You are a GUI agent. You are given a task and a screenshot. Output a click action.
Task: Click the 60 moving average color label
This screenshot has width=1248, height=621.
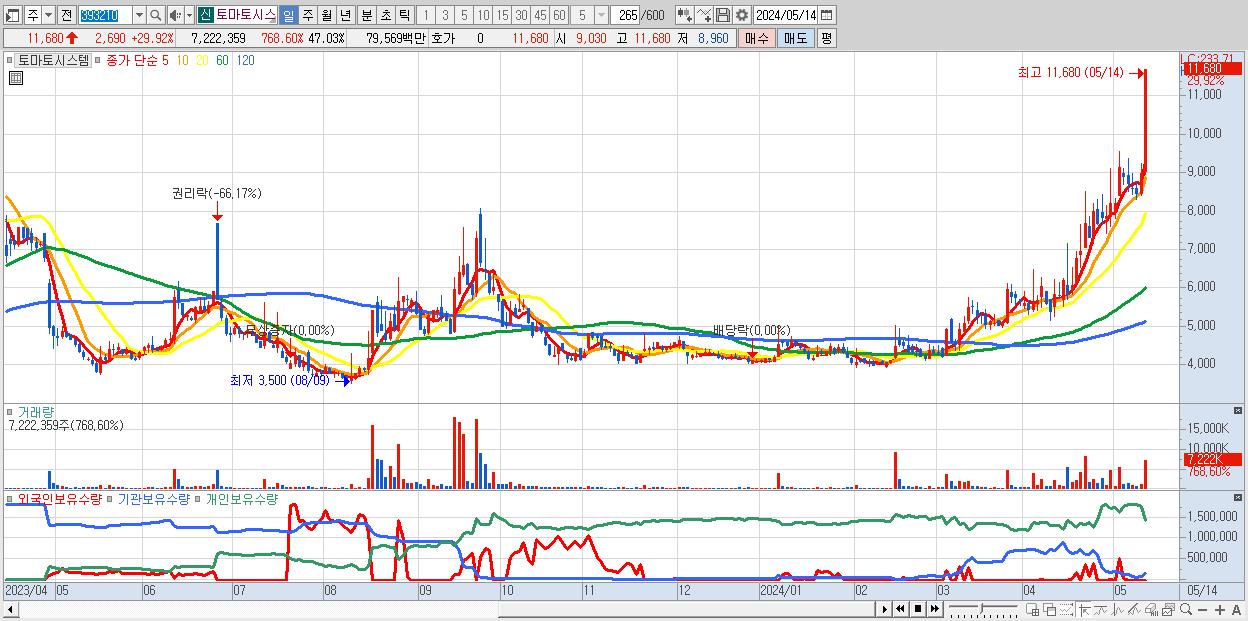coord(221,60)
